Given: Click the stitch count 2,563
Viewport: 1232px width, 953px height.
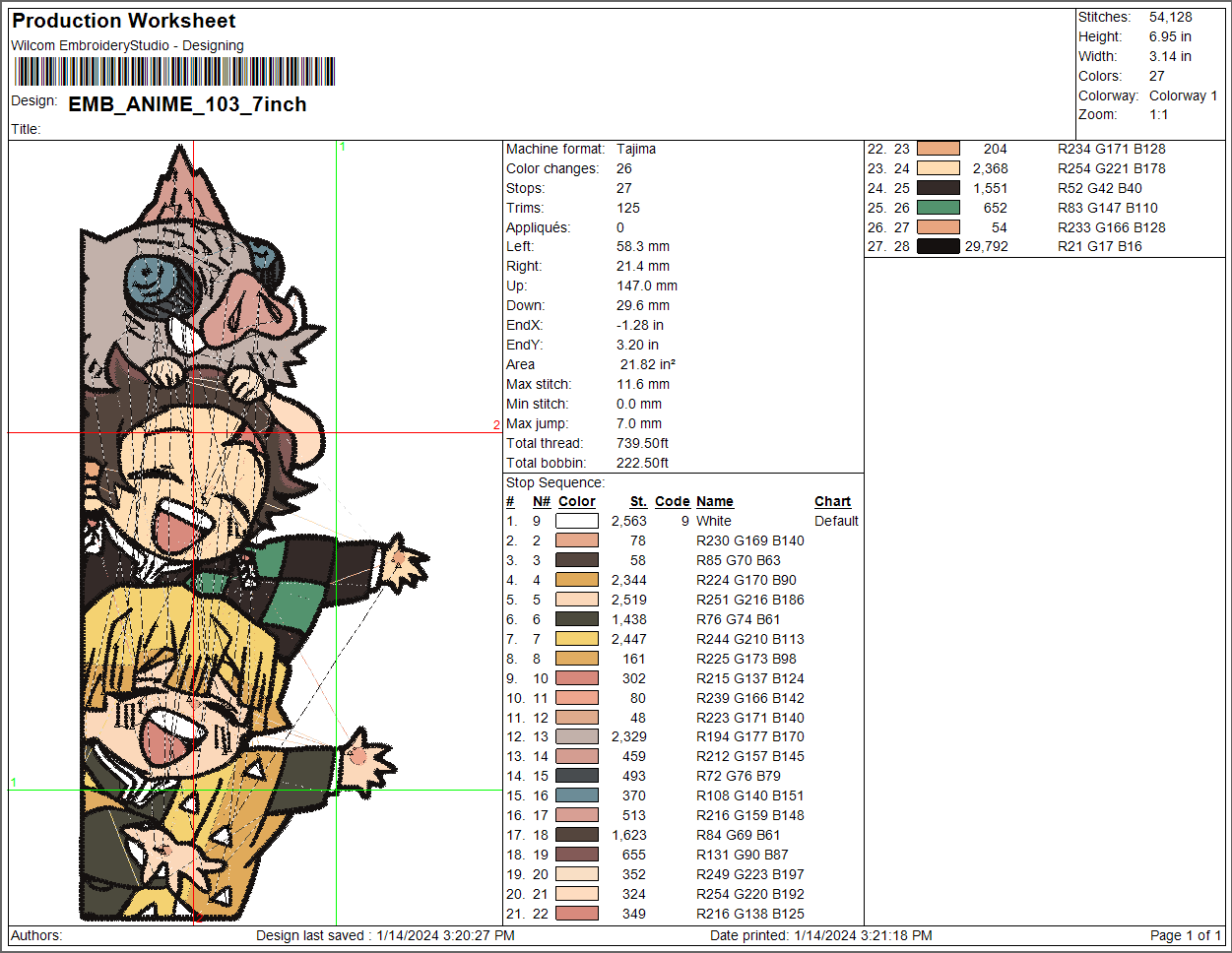Looking at the screenshot, I should 629,521.
